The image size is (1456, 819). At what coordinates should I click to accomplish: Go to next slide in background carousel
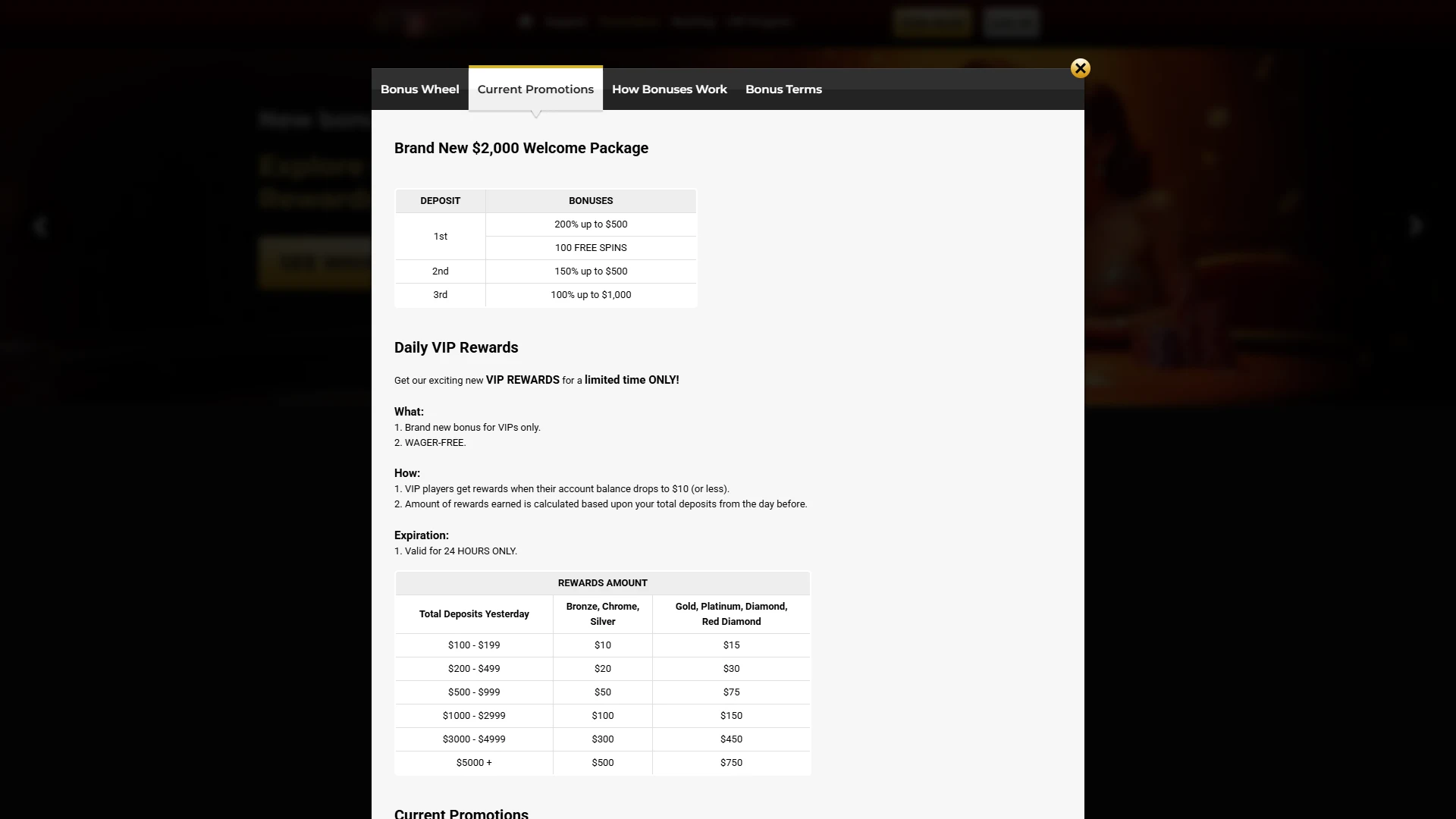1415,226
